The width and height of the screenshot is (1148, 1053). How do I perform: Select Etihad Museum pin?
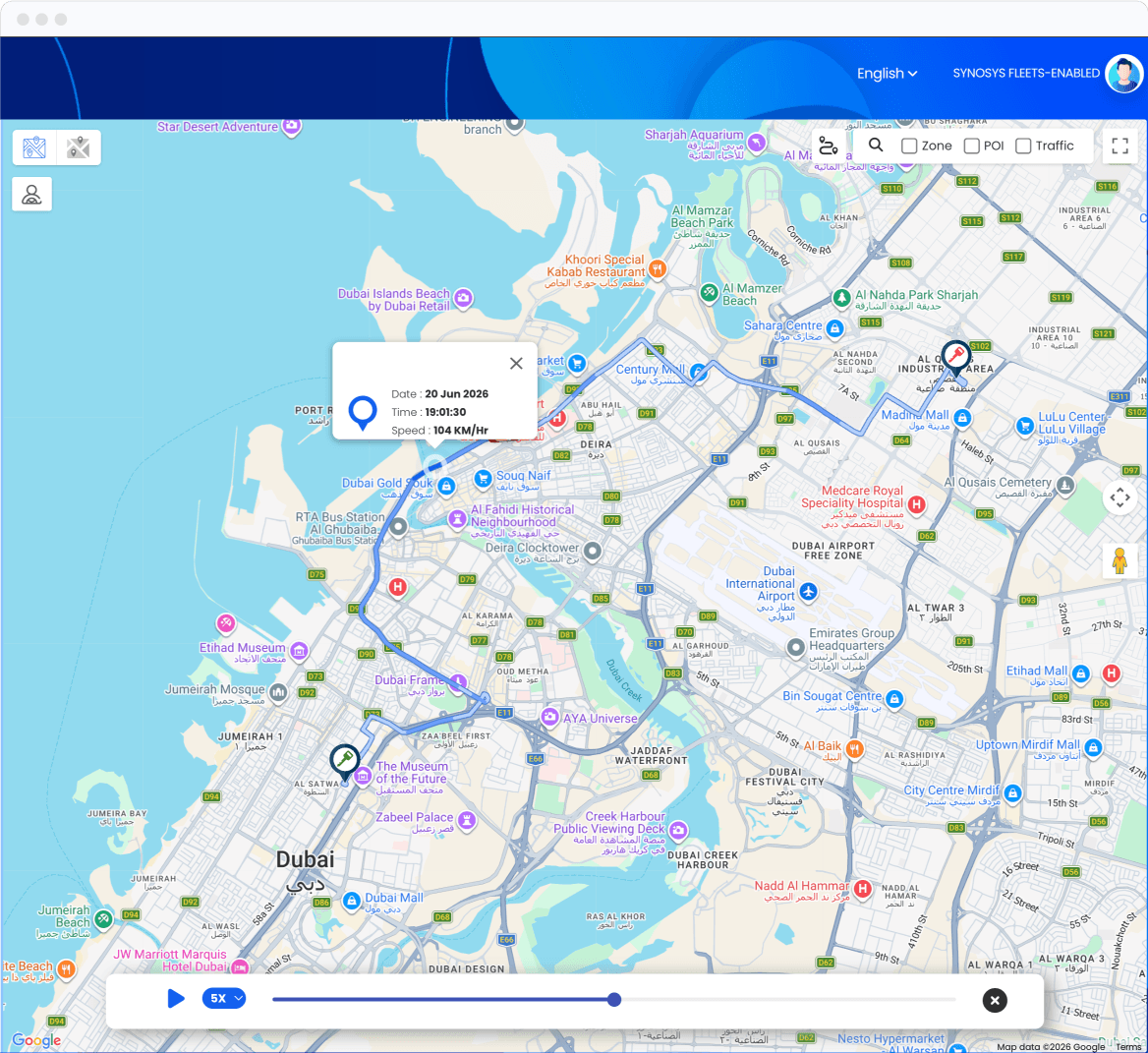[299, 650]
